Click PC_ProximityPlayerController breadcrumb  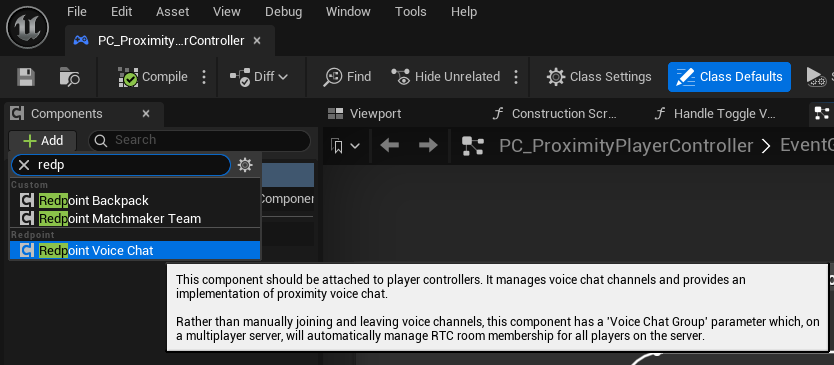626,146
